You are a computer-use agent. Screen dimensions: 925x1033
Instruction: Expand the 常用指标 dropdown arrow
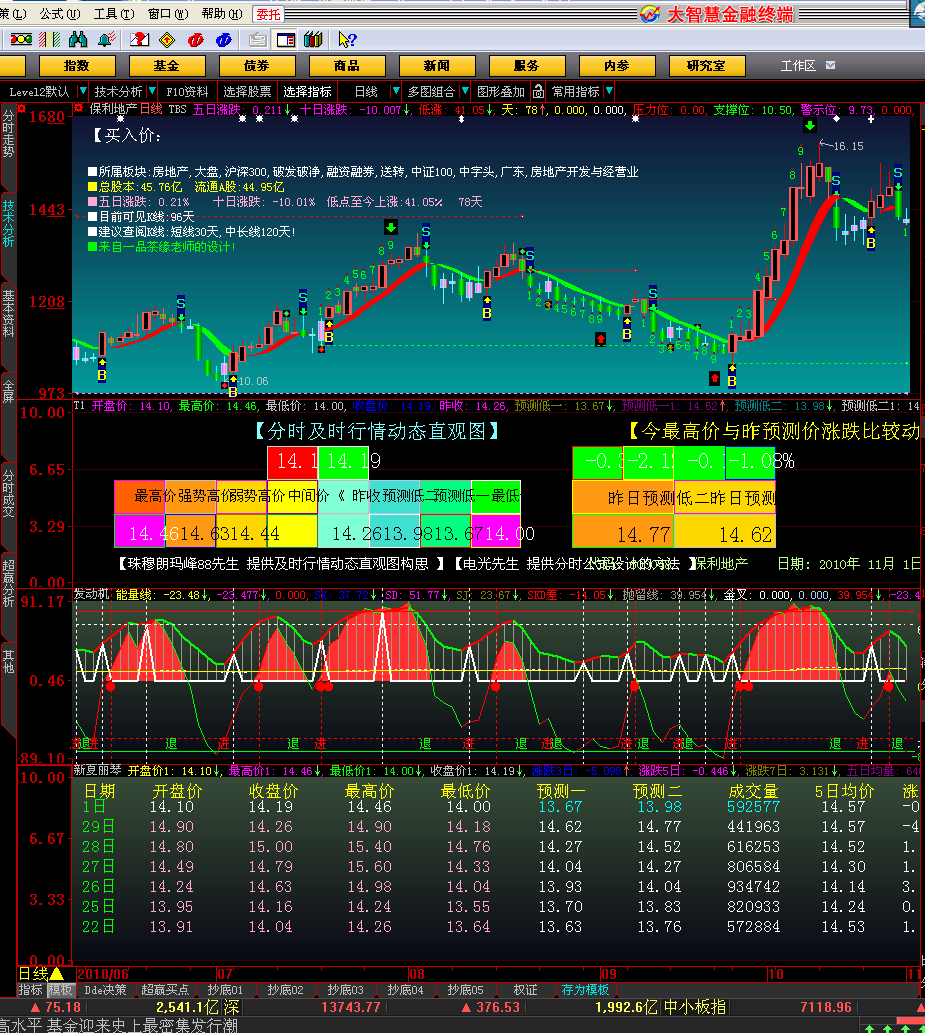coord(609,91)
